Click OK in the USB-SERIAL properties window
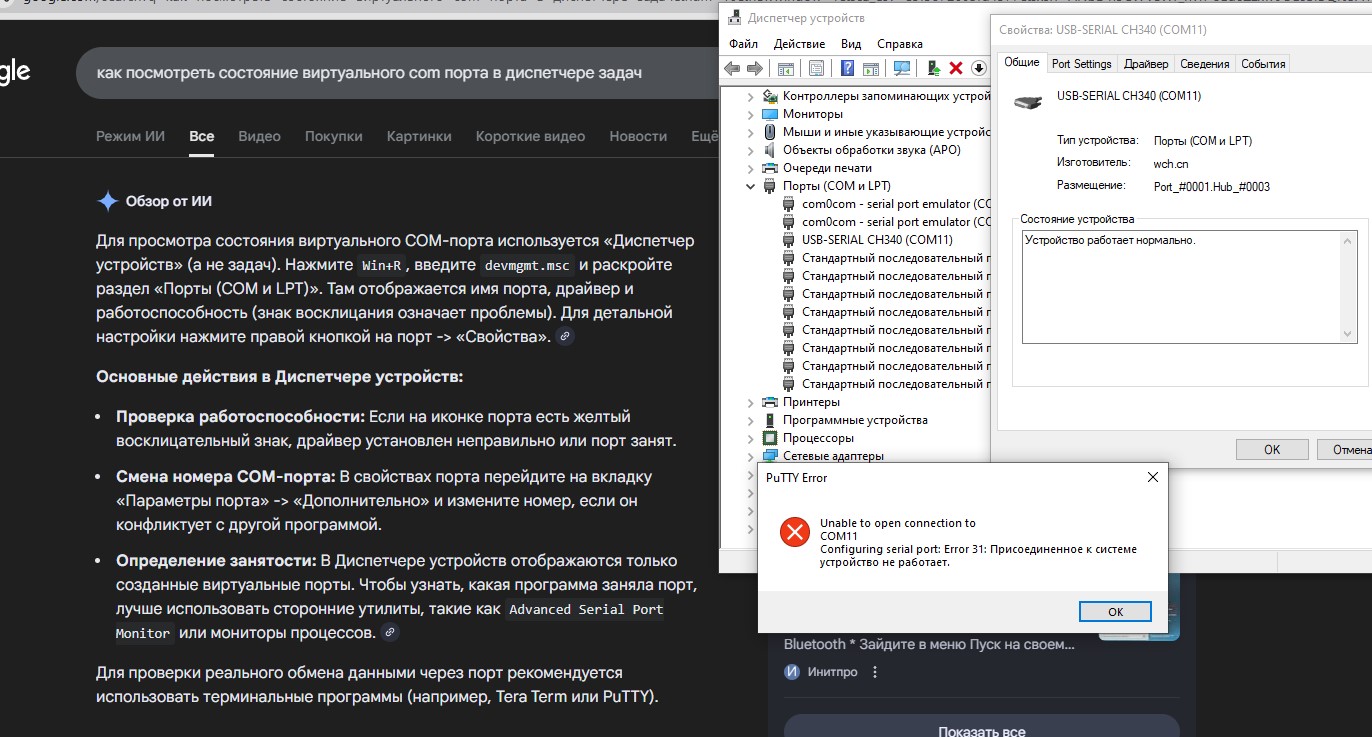The width and height of the screenshot is (1372, 737). coord(1271,450)
